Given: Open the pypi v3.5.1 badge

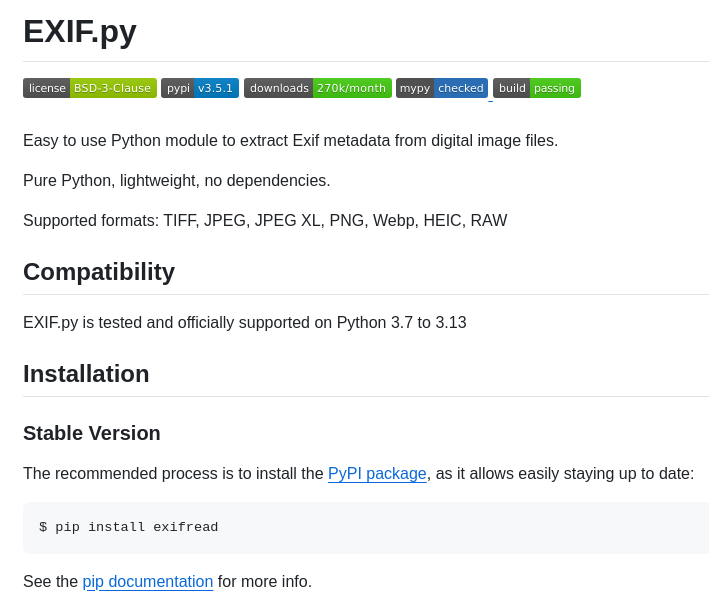Looking at the screenshot, I should click(x=200, y=88).
